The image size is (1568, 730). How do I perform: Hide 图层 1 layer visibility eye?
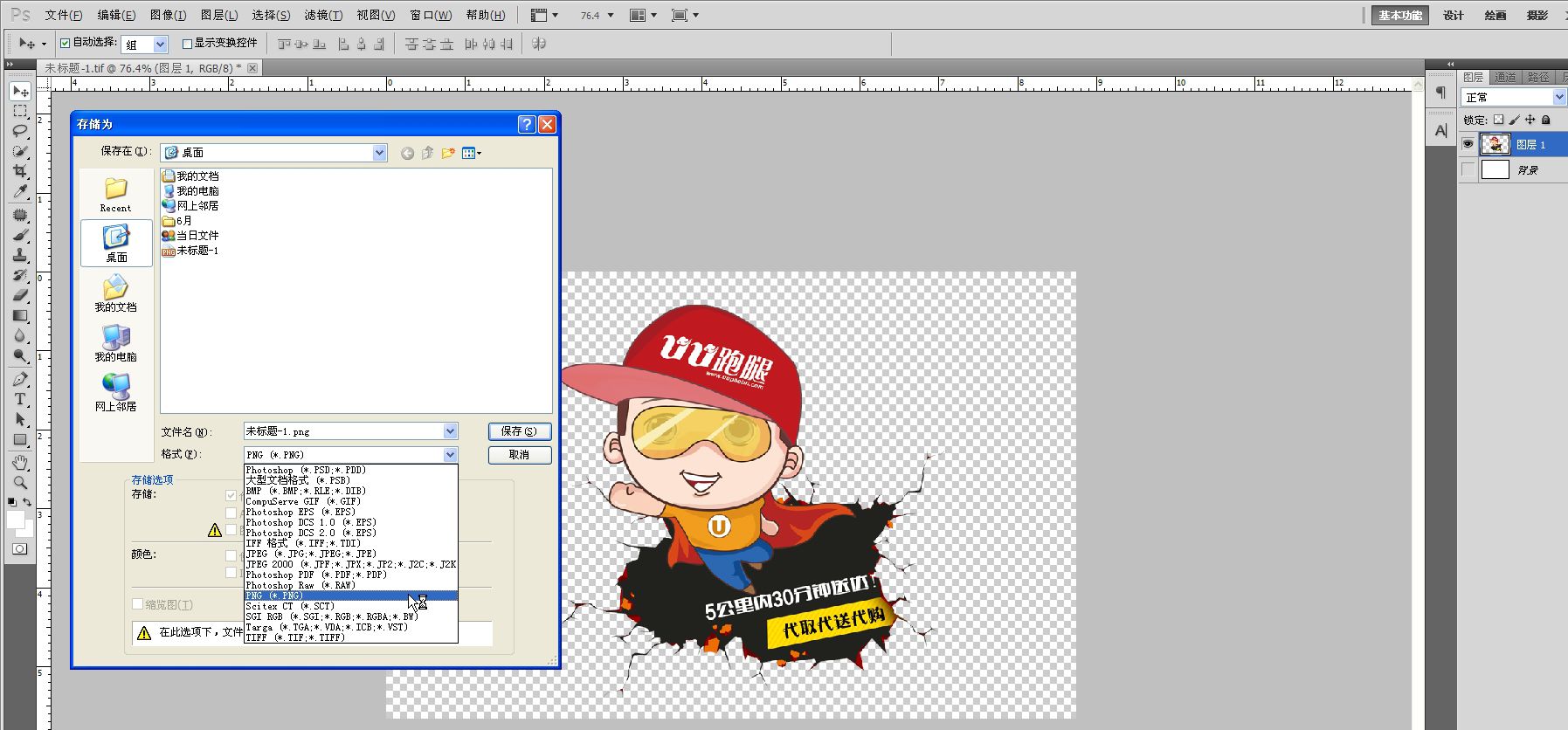pos(1468,144)
